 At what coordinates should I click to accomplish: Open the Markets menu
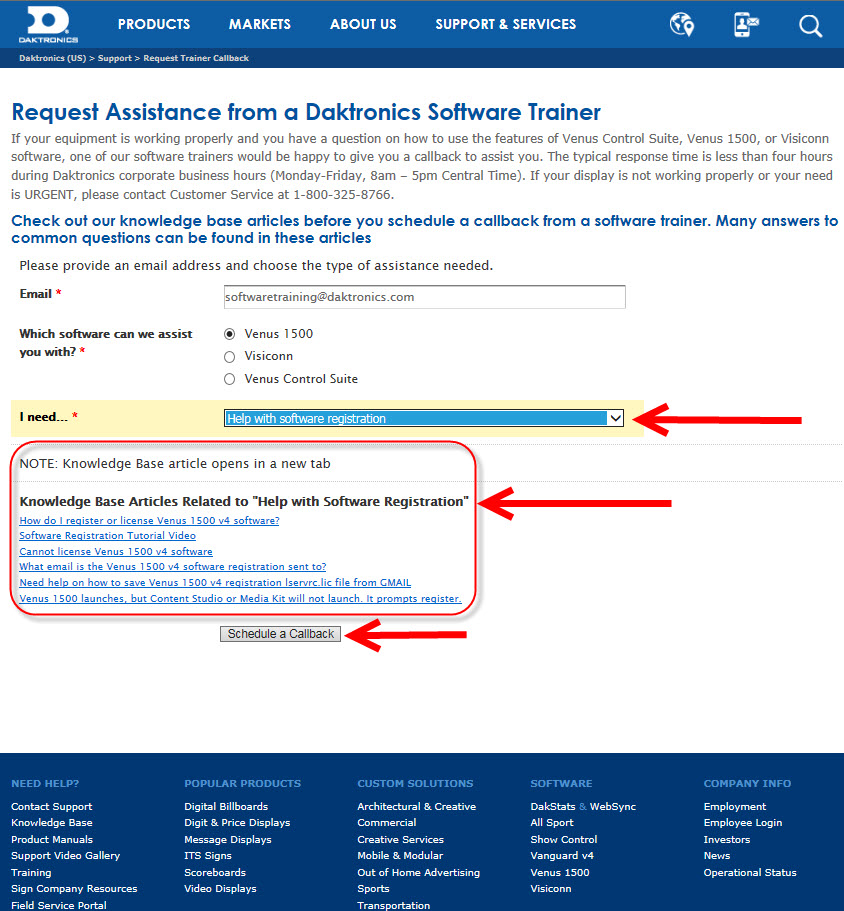click(259, 24)
